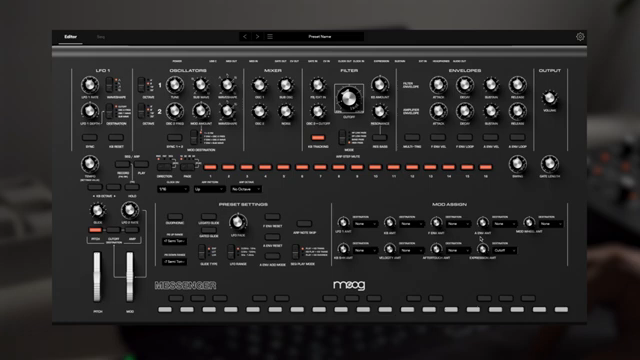Click the filter Mode selector switch

pos(342,138)
